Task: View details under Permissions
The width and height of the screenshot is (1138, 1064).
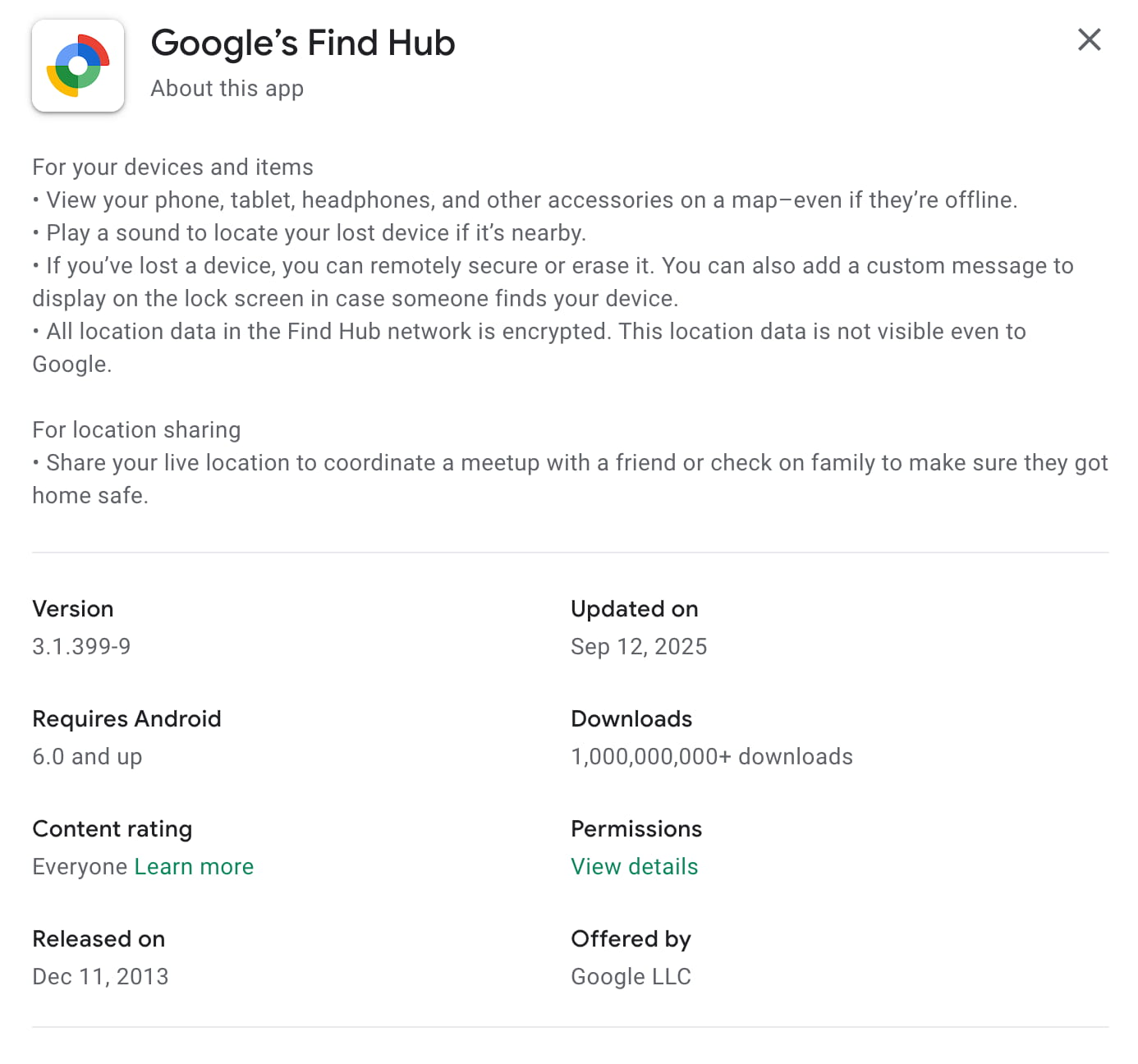Action: pos(634,866)
